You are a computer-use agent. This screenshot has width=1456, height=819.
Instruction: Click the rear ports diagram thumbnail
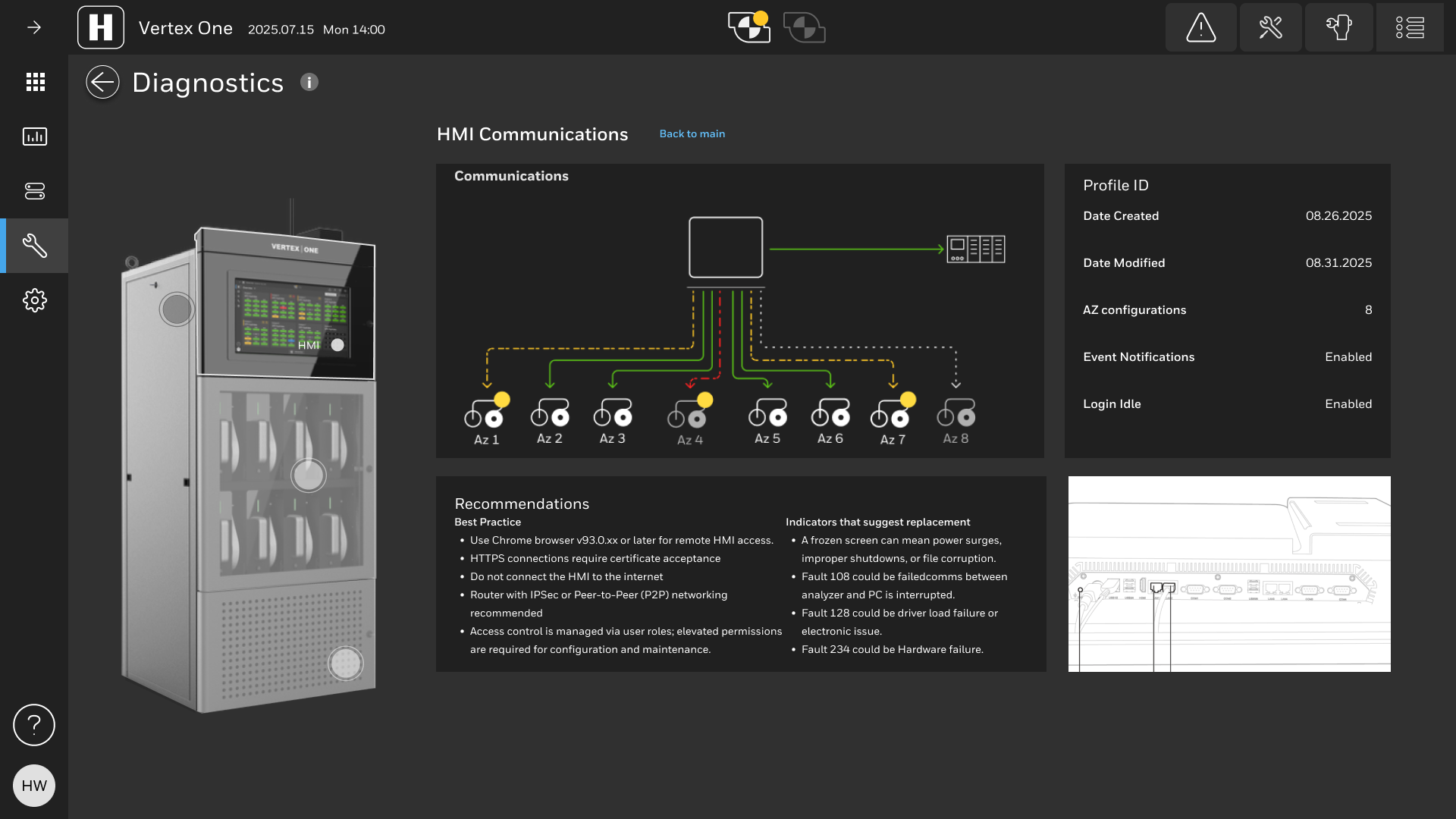click(1228, 574)
